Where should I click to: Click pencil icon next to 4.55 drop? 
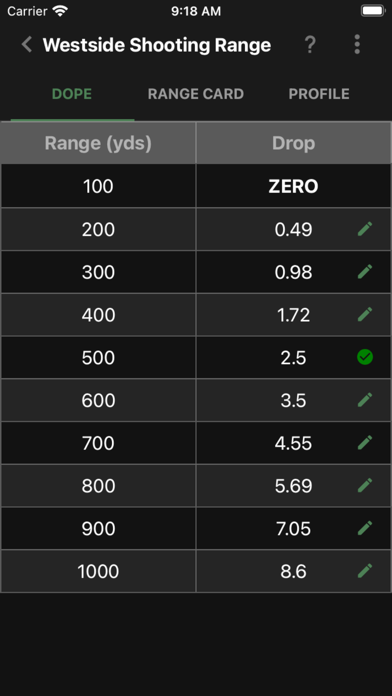pos(365,443)
